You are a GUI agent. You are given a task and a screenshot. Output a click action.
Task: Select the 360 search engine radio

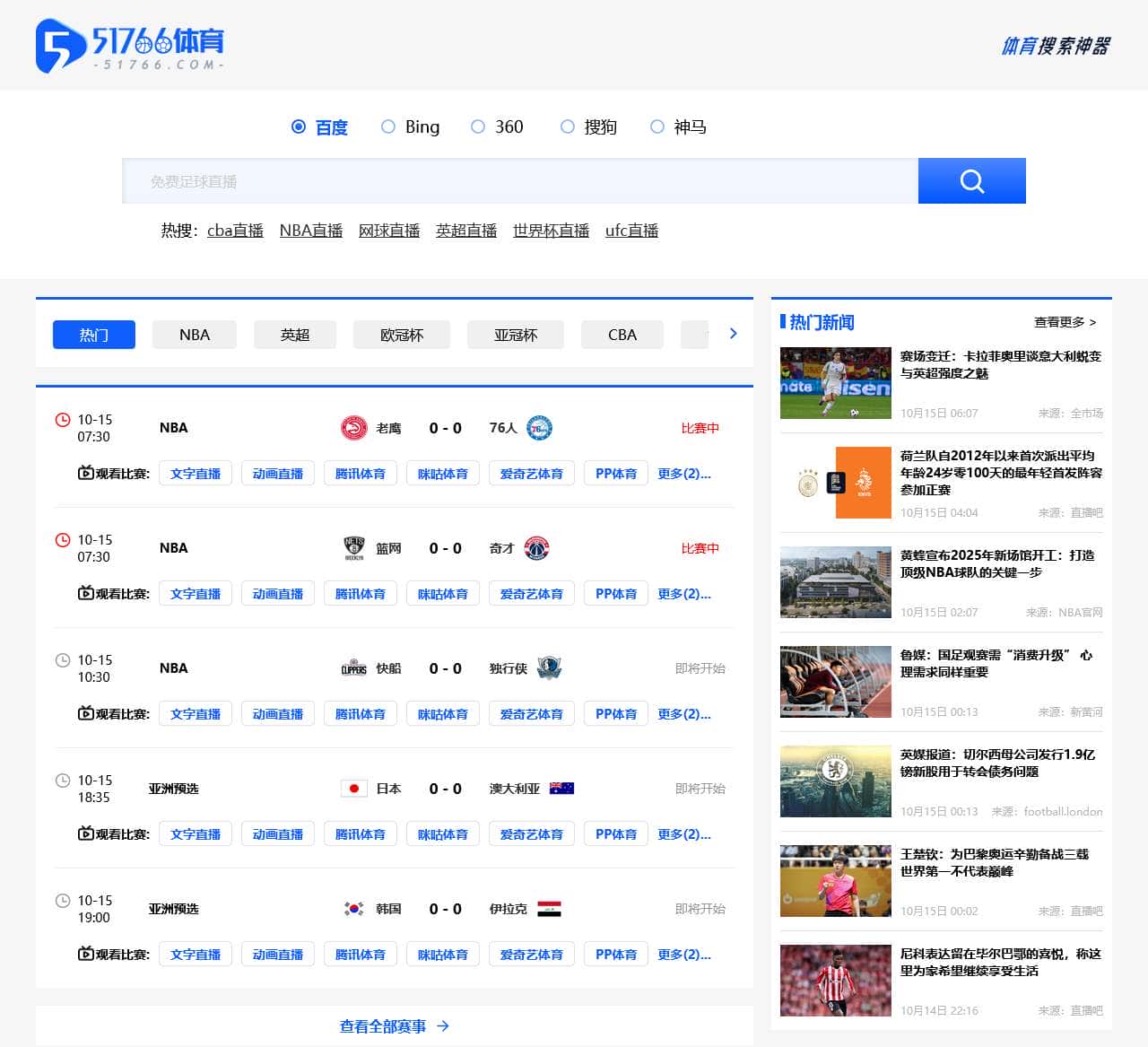[x=478, y=127]
